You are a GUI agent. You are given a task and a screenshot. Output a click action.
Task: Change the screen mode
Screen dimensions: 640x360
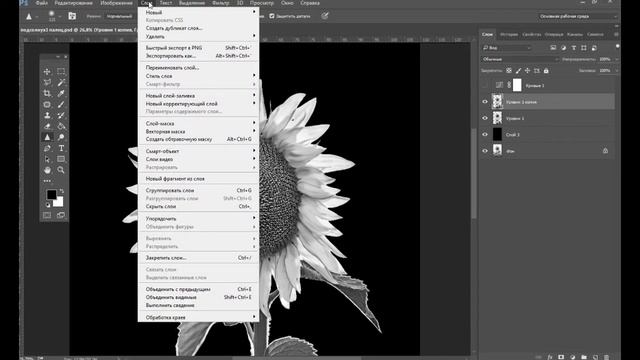(61, 215)
